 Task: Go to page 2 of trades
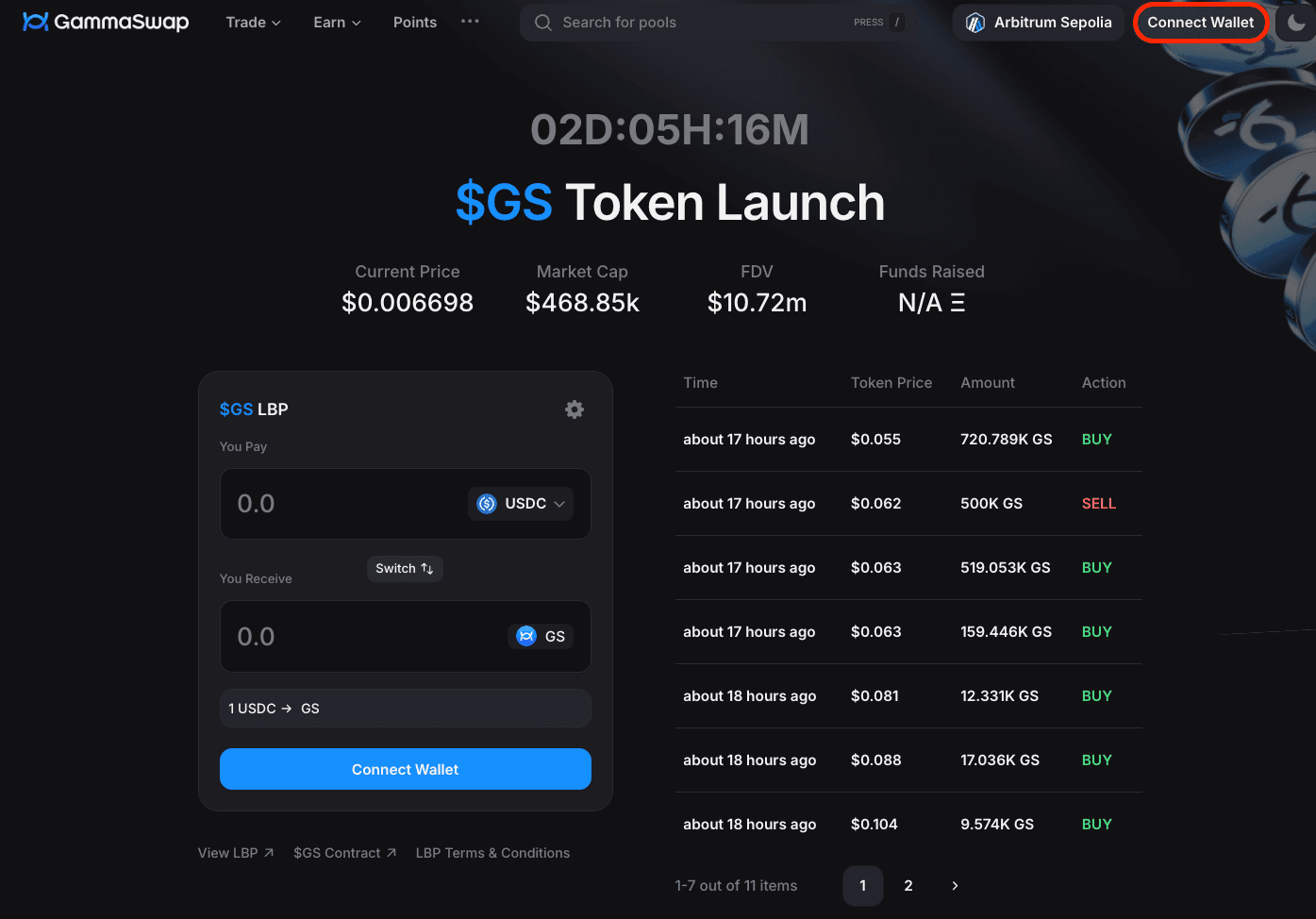[908, 886]
